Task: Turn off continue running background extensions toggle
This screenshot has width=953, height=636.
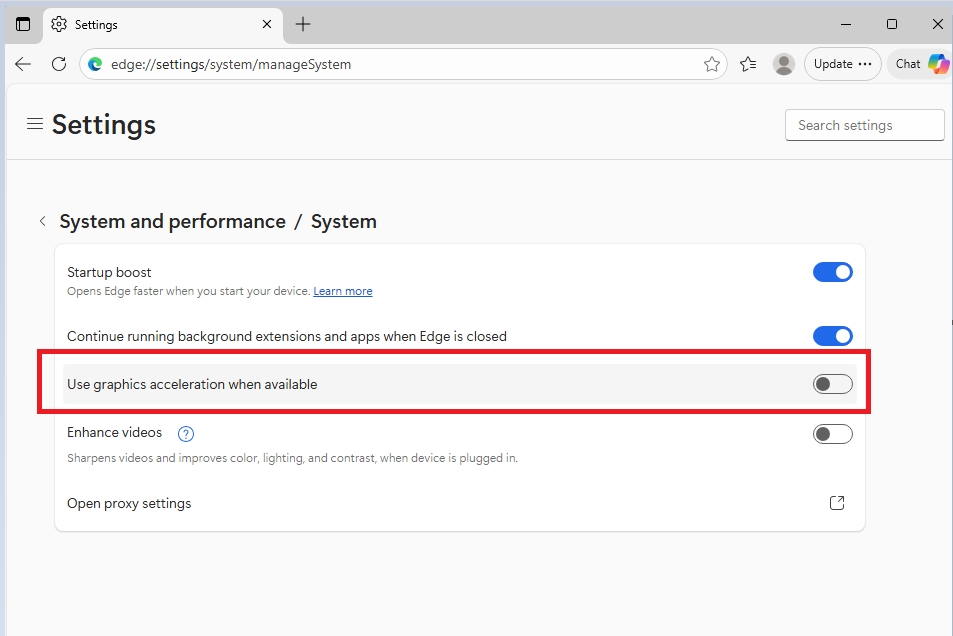Action: tap(832, 336)
